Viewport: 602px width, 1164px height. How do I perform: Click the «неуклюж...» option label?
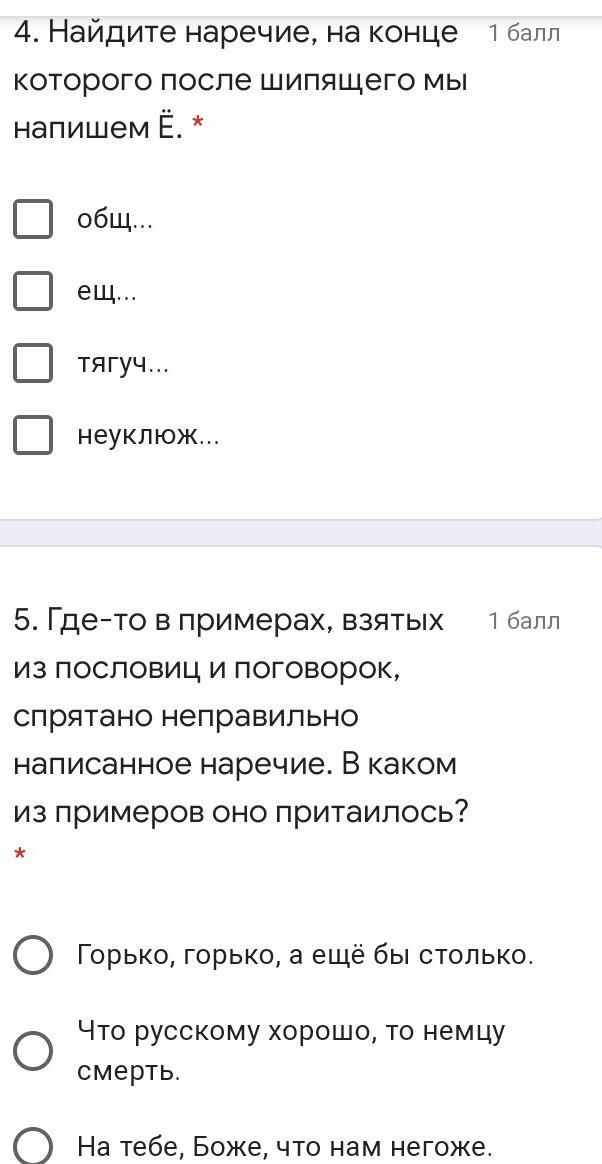coord(148,436)
